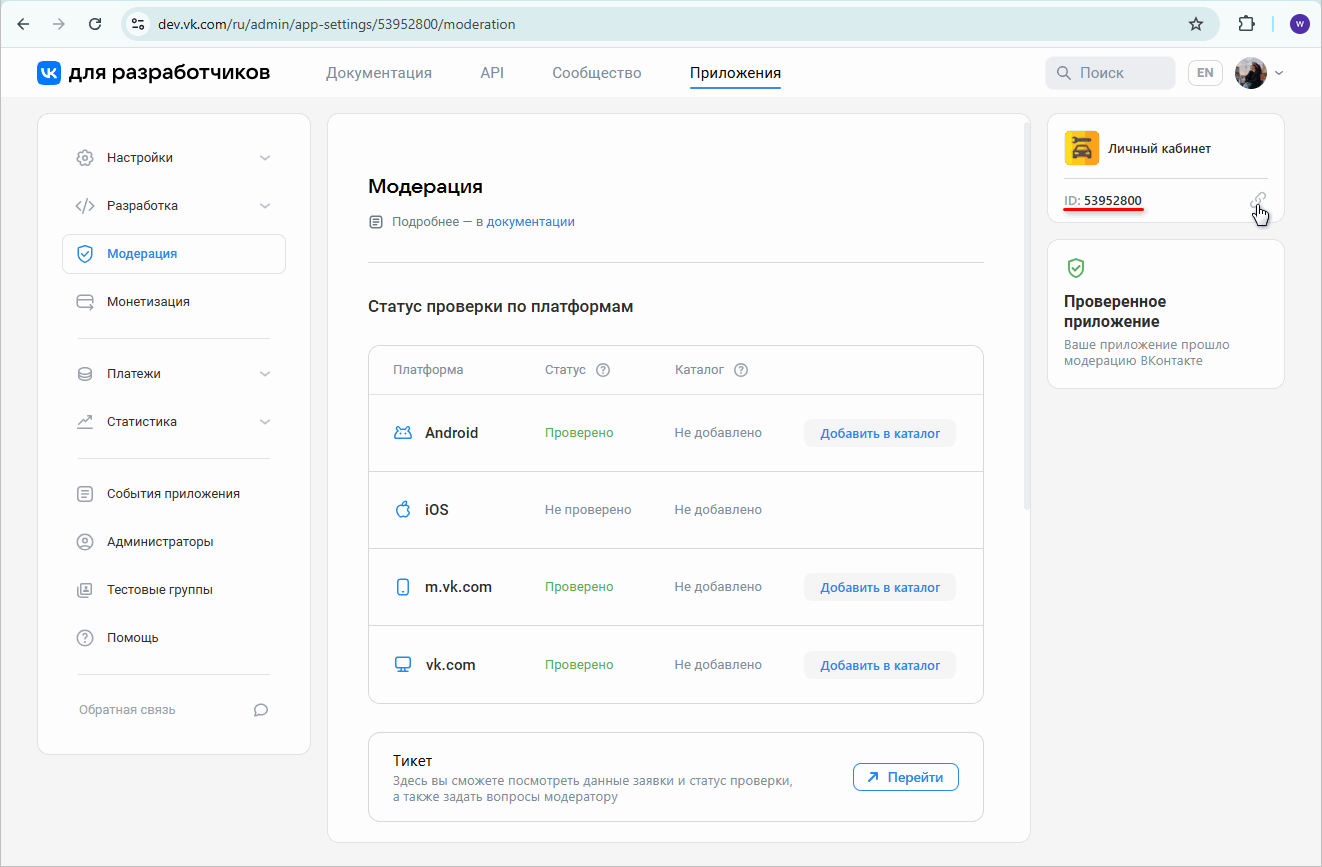Open the Статус column help tooltip icon
Image resolution: width=1322 pixels, height=867 pixels.
coord(603,369)
